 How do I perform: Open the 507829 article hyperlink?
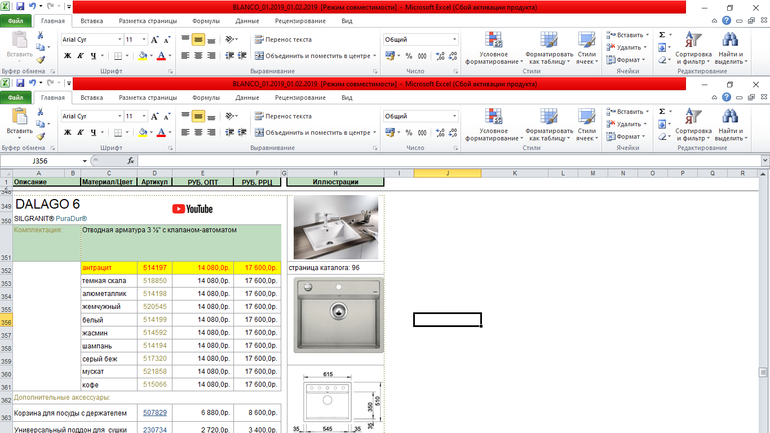155,412
